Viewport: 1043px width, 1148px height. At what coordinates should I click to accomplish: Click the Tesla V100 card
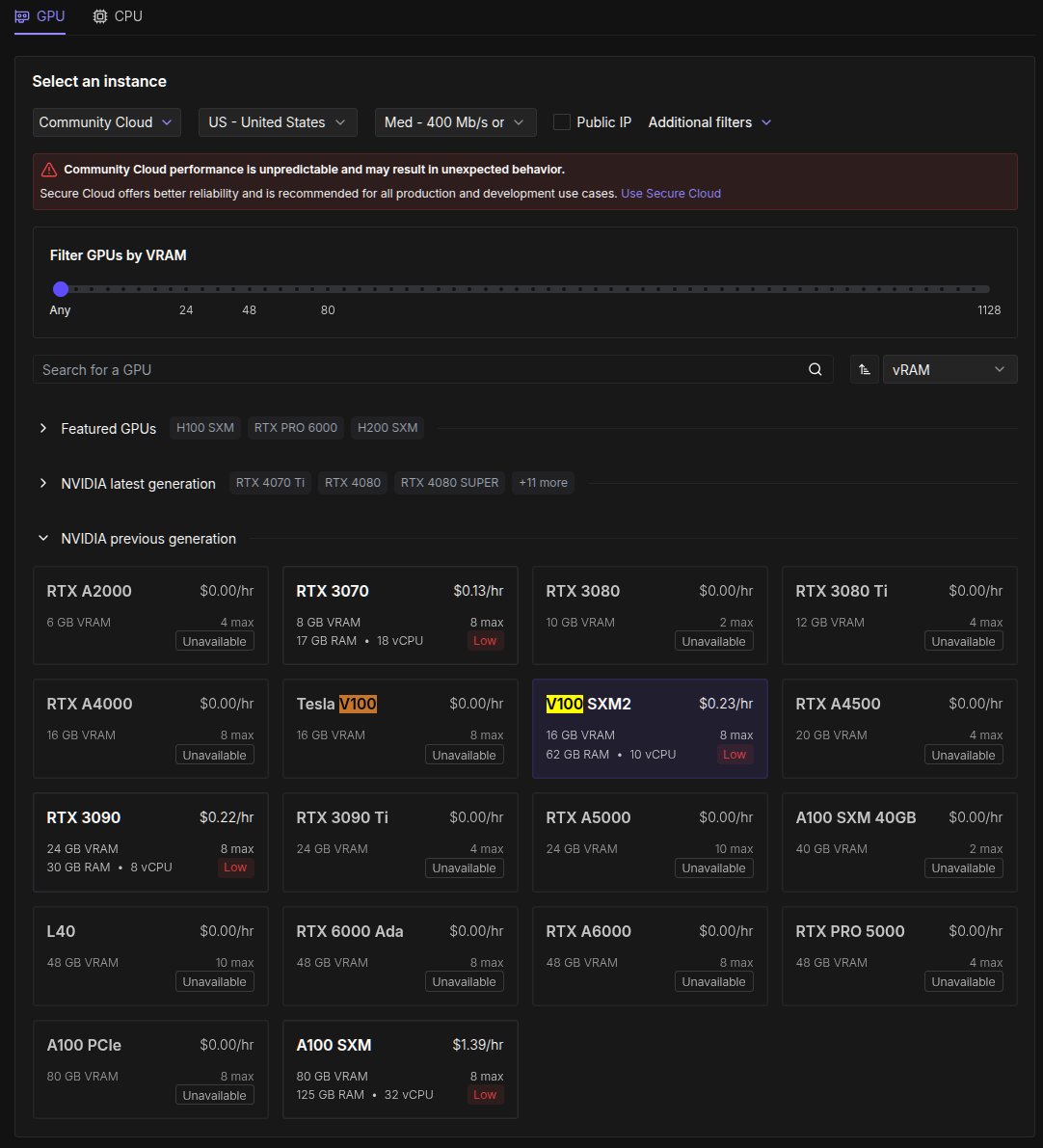point(400,729)
